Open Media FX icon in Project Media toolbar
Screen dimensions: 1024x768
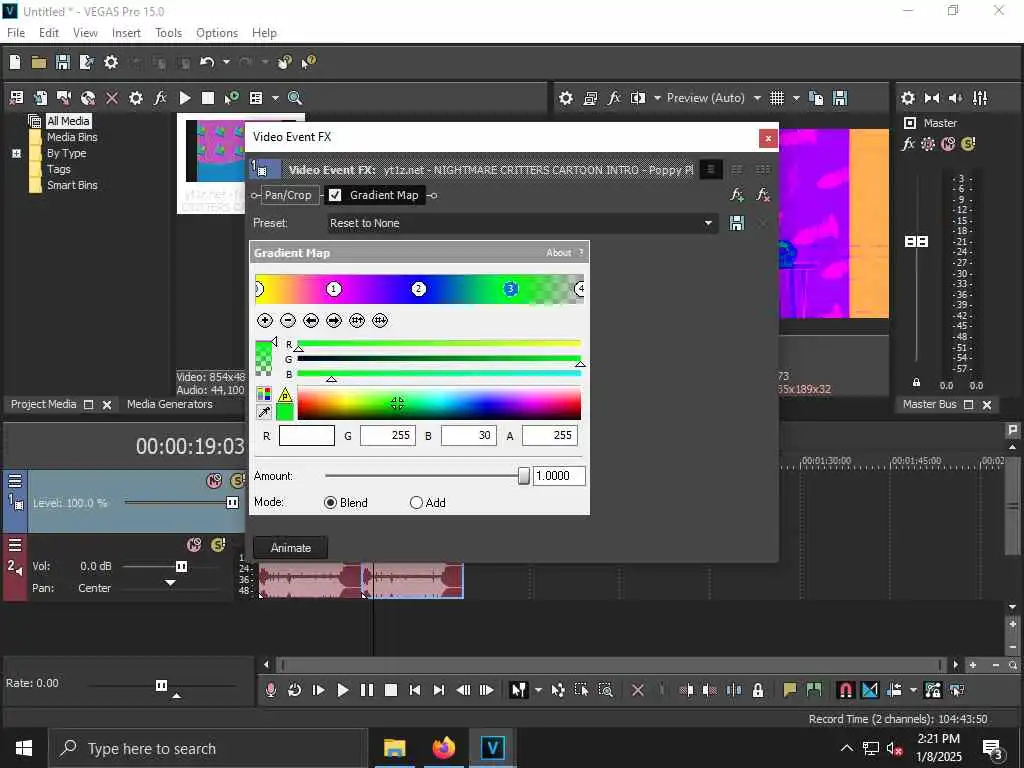(160, 98)
